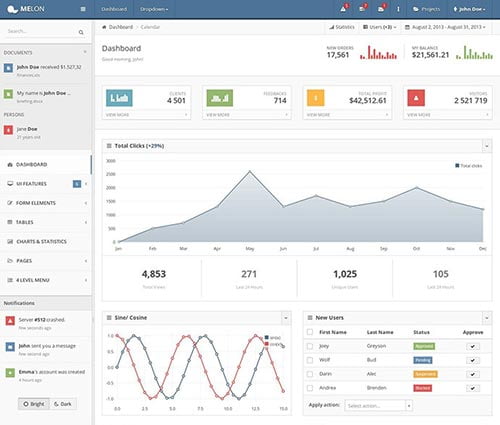This screenshot has height=425, width=500.
Task: Click the red New Orders sparkline chart
Action: (379, 52)
